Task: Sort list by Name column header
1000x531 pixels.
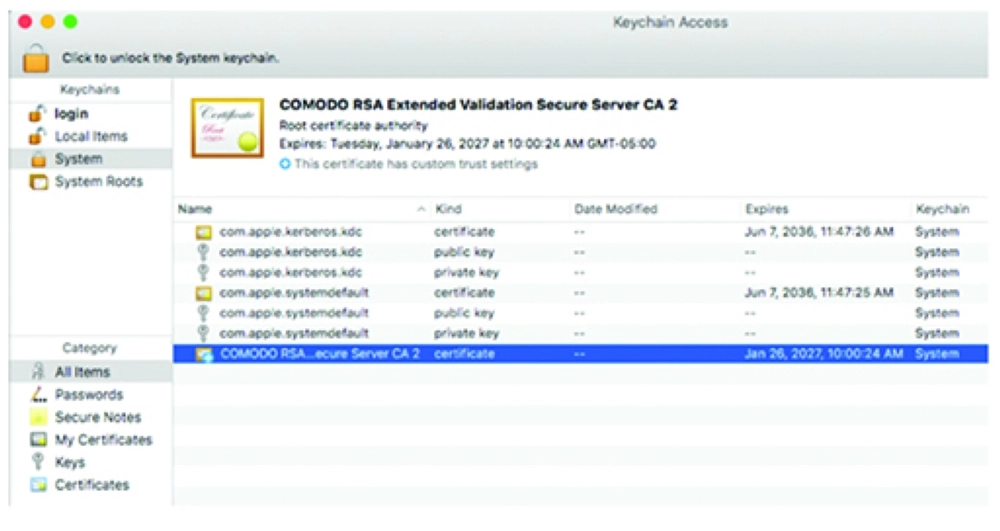Action: point(195,209)
